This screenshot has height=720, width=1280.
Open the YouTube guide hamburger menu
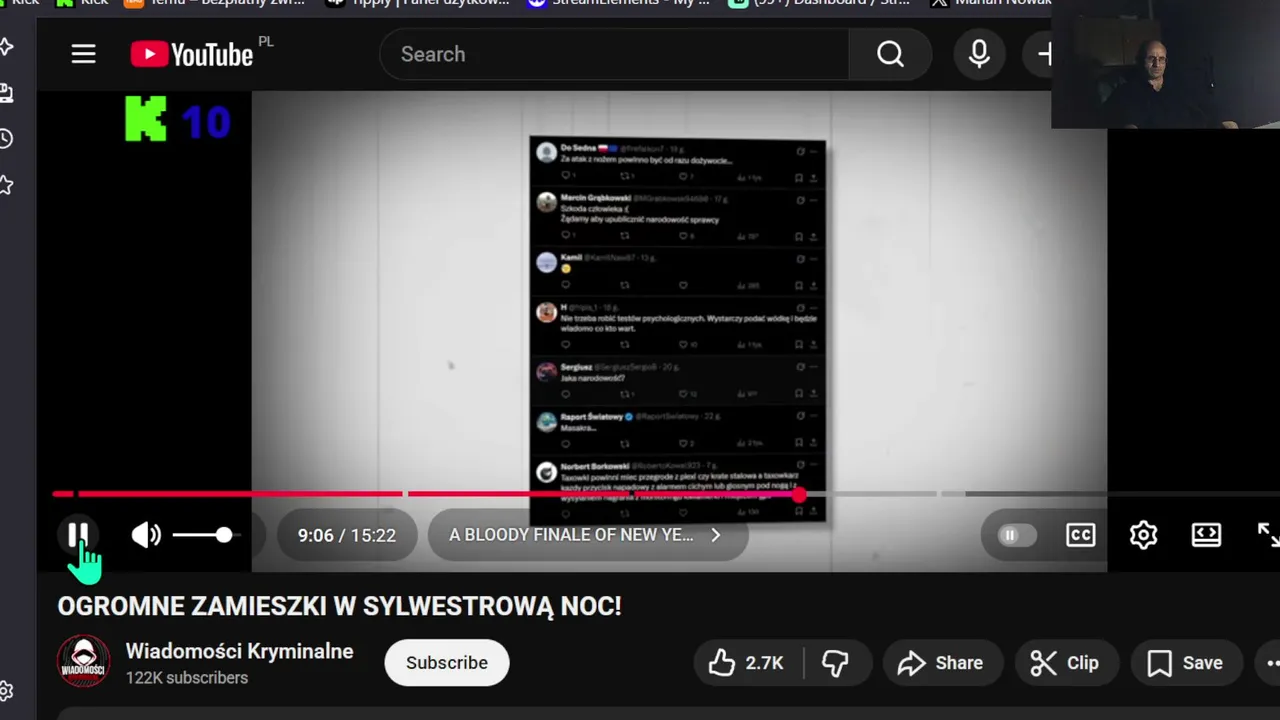[83, 54]
